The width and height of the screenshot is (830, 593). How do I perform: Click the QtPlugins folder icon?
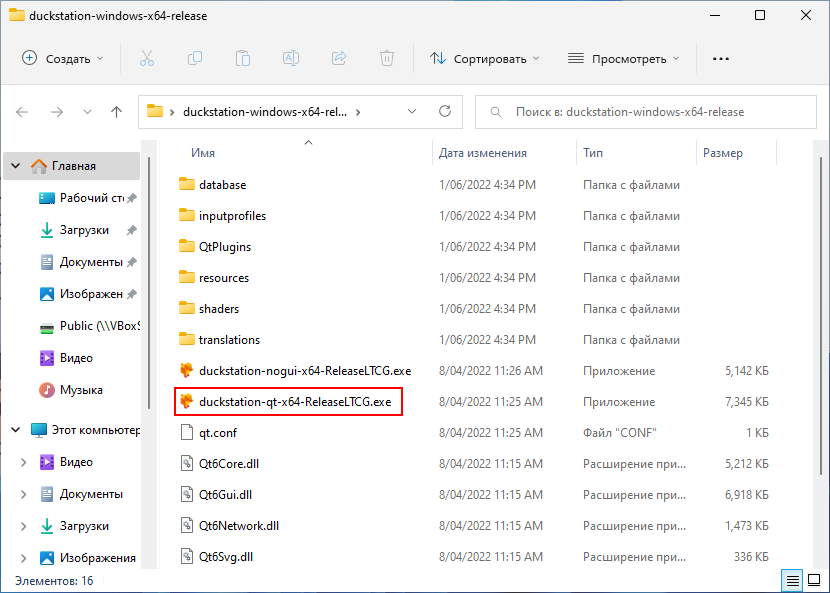(x=186, y=246)
